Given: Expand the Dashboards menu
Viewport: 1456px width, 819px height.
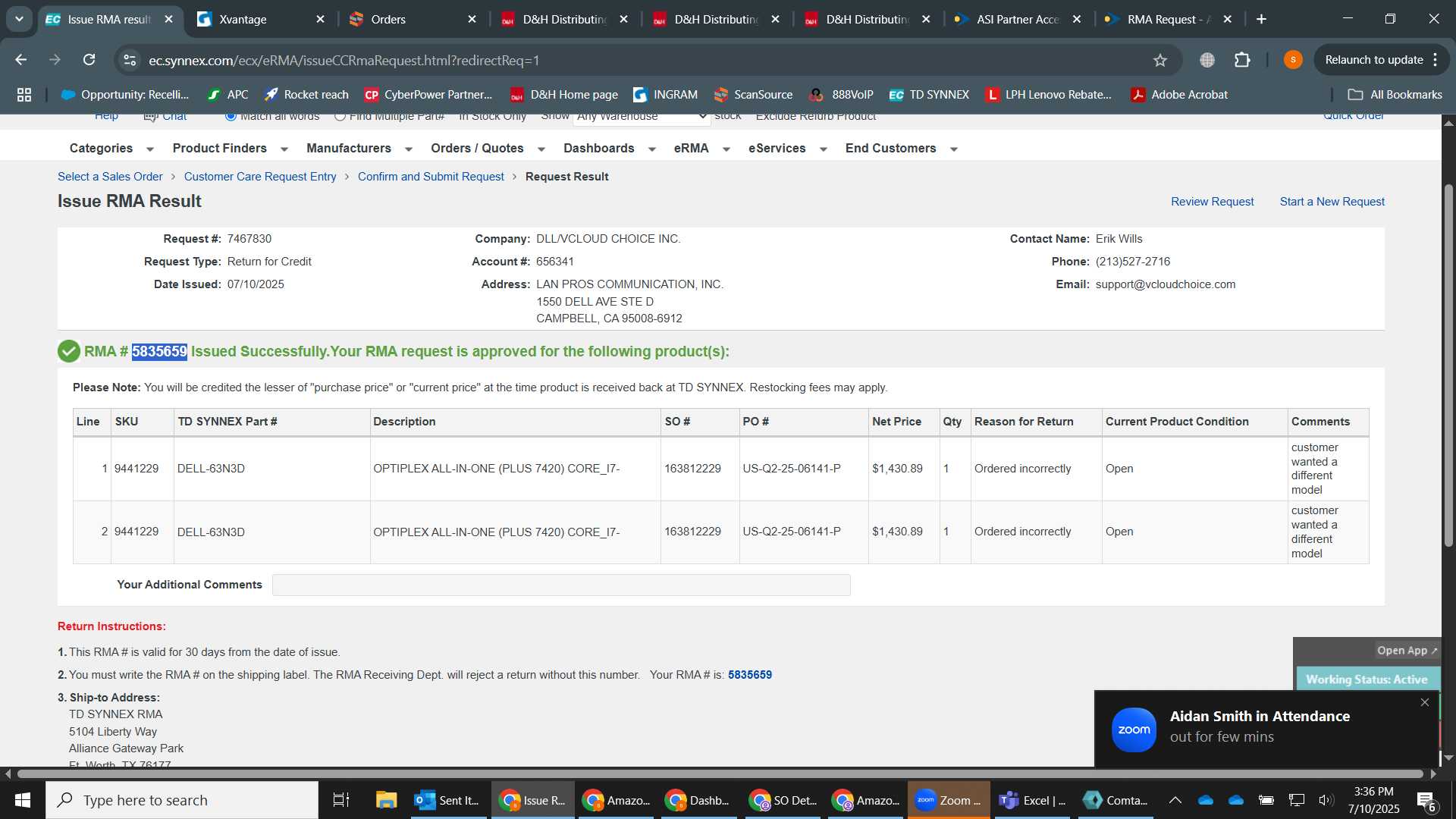Looking at the screenshot, I should 609,149.
